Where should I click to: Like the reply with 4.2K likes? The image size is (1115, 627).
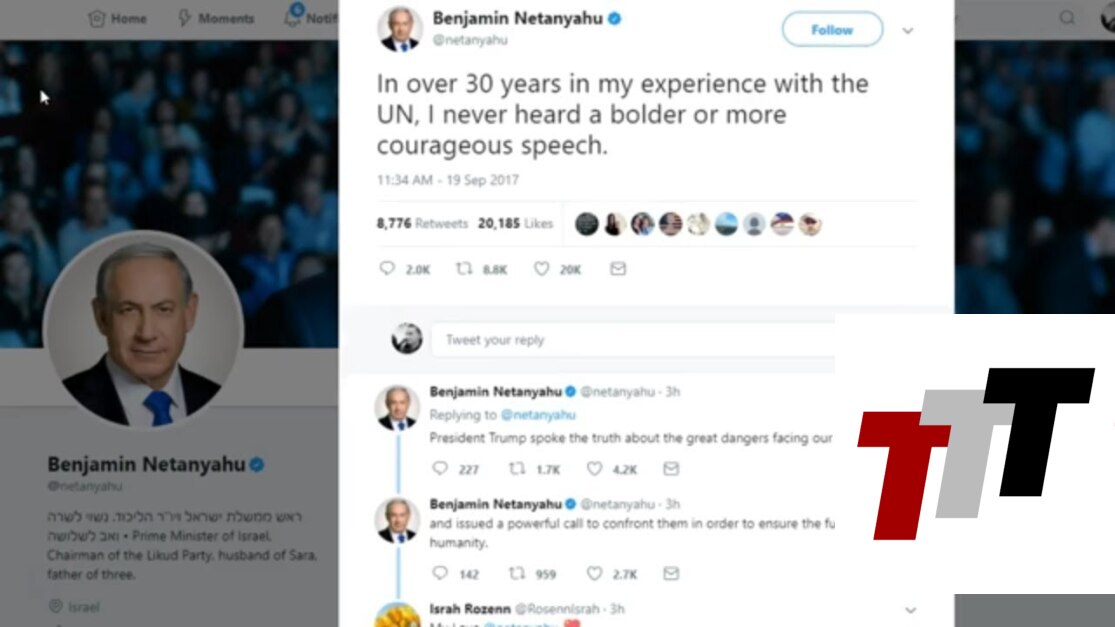[594, 468]
